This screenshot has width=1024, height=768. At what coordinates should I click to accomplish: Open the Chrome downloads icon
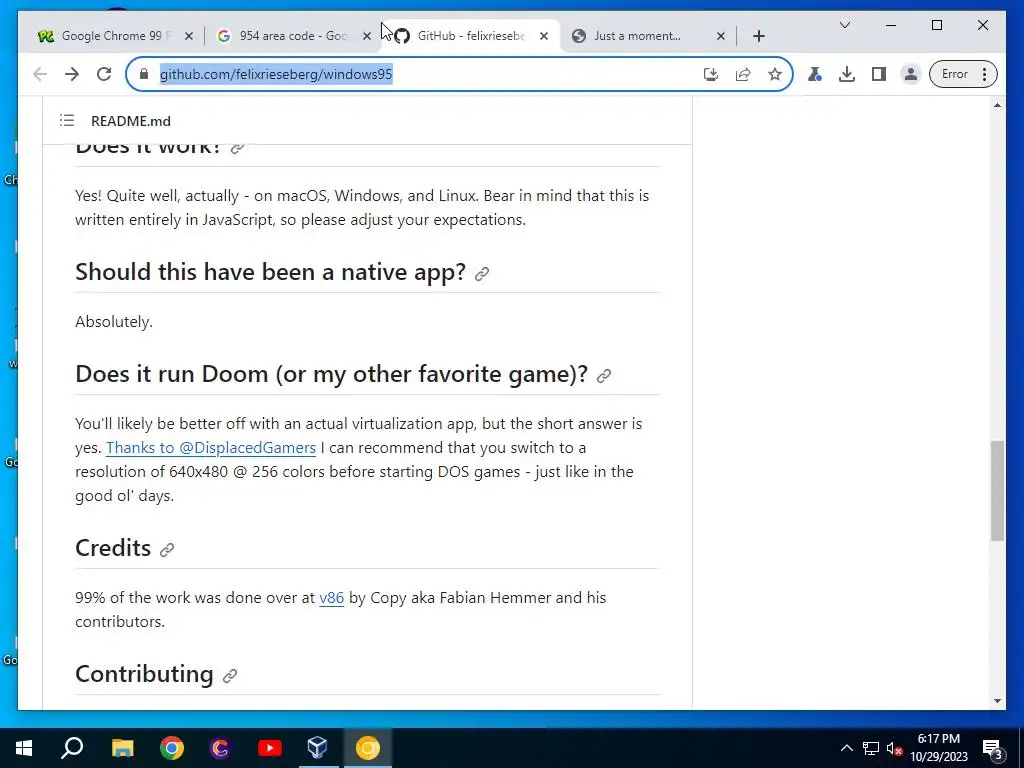tap(846, 74)
